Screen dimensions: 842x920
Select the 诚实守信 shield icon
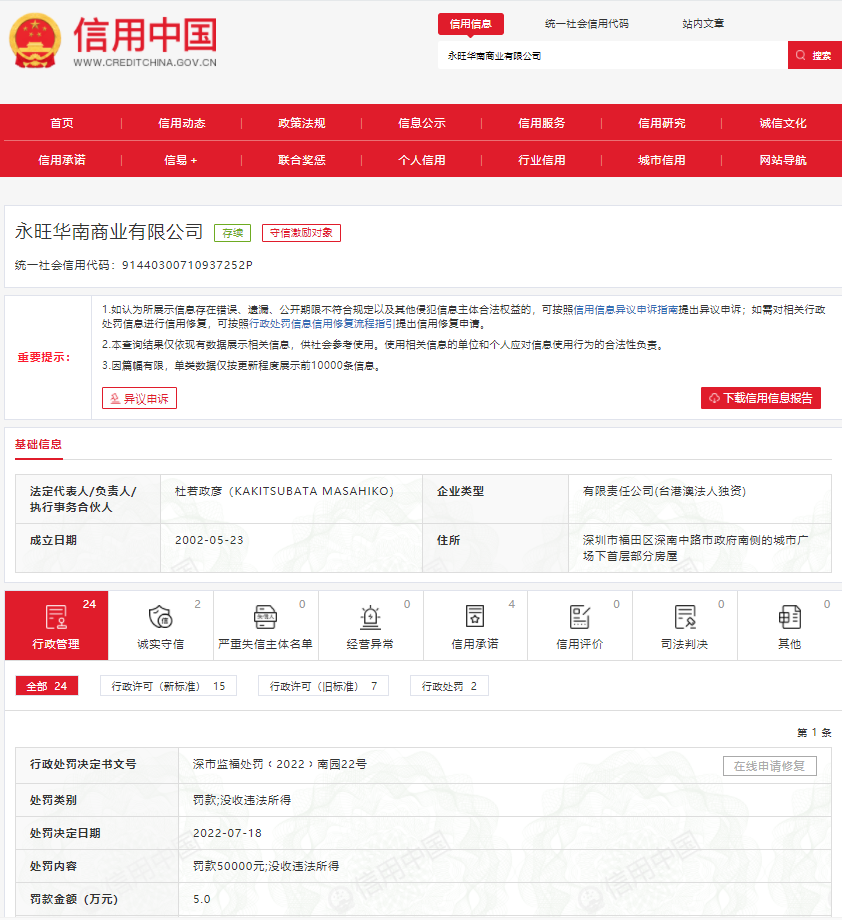click(160, 617)
